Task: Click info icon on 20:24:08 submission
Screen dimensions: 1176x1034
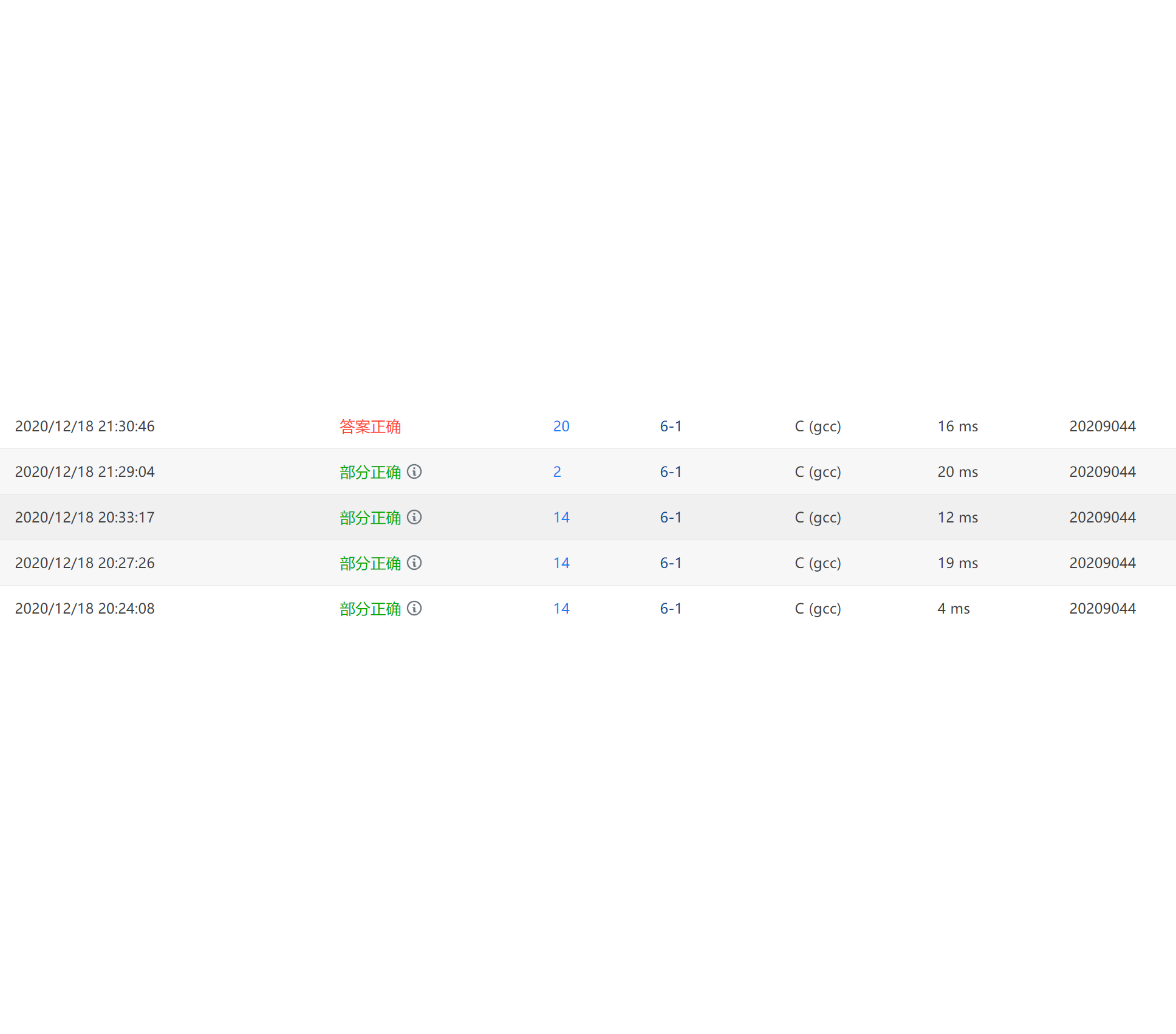Action: point(414,608)
